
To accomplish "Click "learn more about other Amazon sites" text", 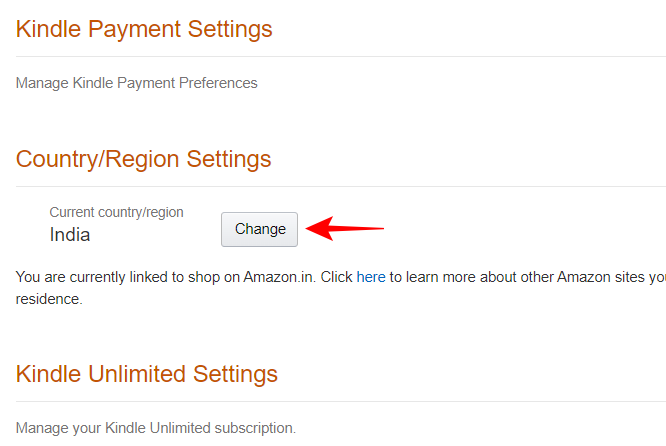I will tap(520, 277).
